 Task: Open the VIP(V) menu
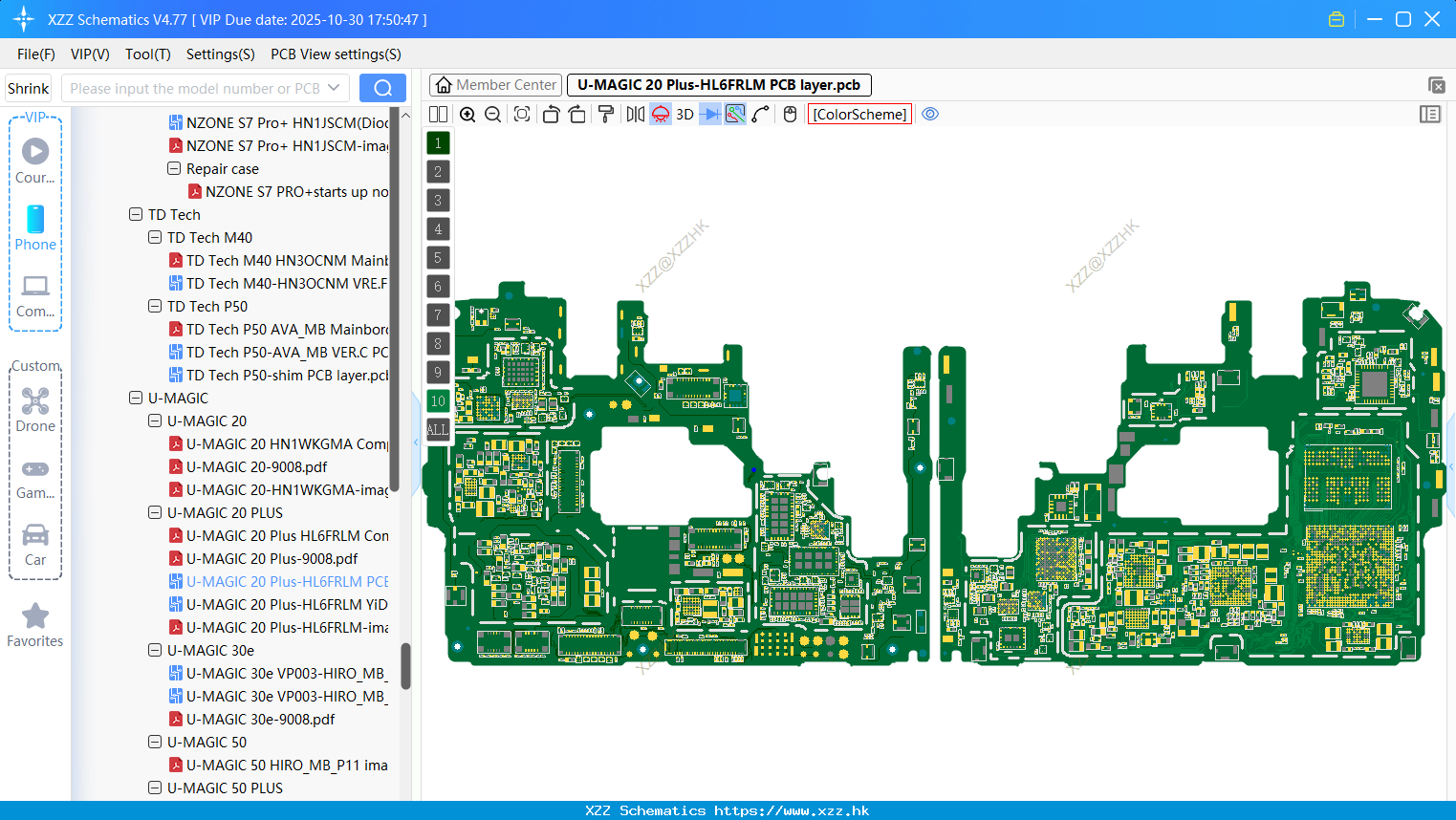90,54
